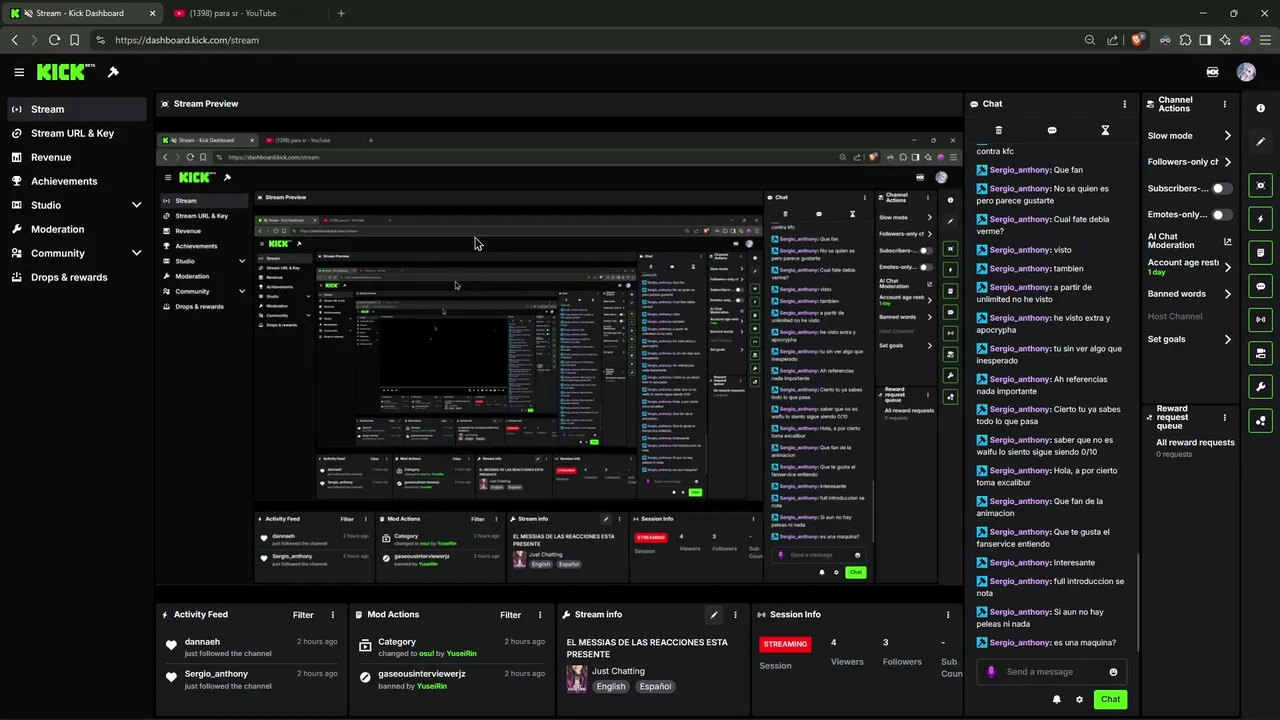
Task: Open Mod Actions three-dot menu
Action: pos(540,615)
